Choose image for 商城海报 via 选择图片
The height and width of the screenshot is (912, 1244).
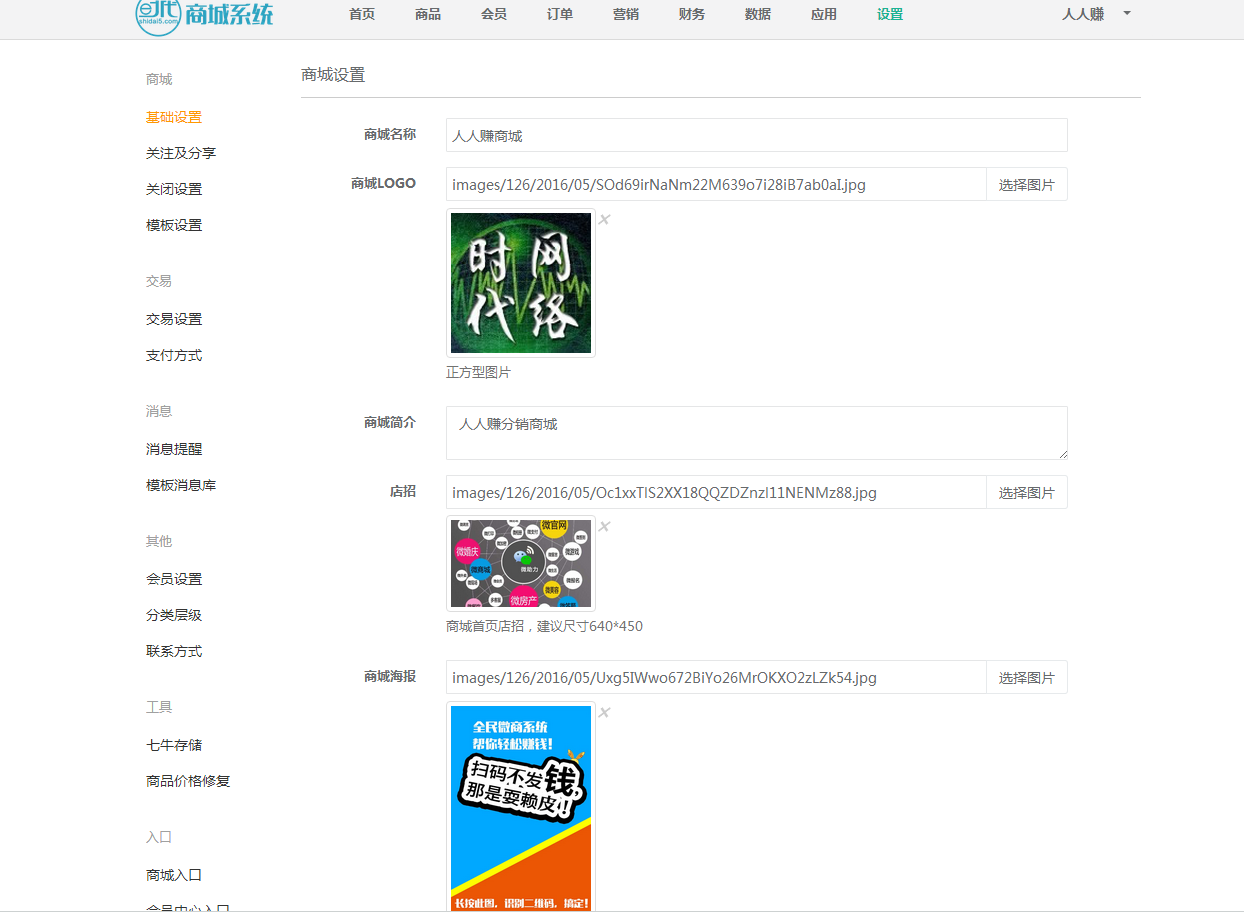point(1026,678)
